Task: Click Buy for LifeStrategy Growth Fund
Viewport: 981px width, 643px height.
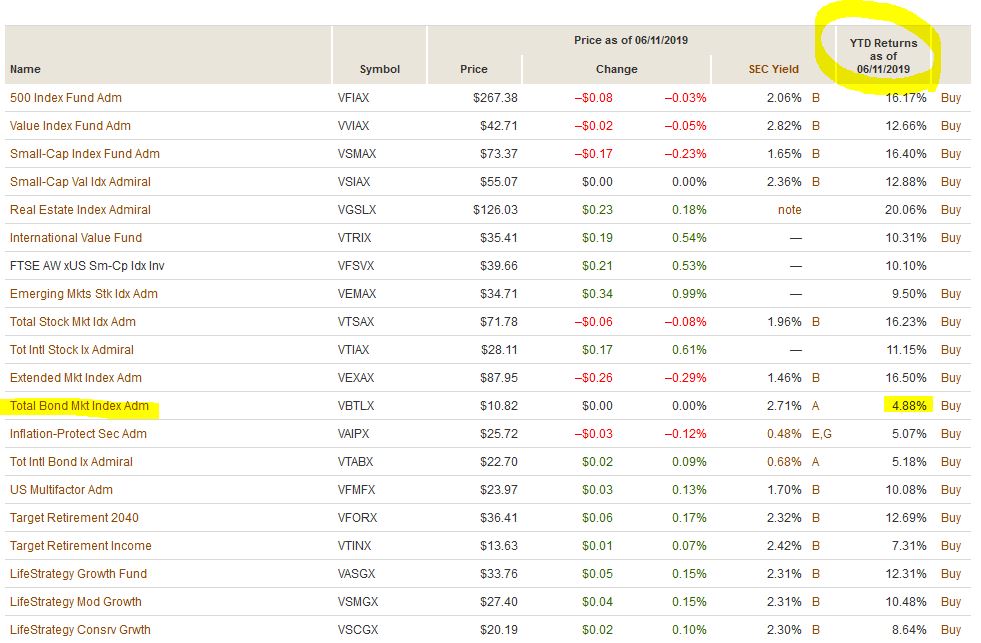Action: tap(950, 574)
